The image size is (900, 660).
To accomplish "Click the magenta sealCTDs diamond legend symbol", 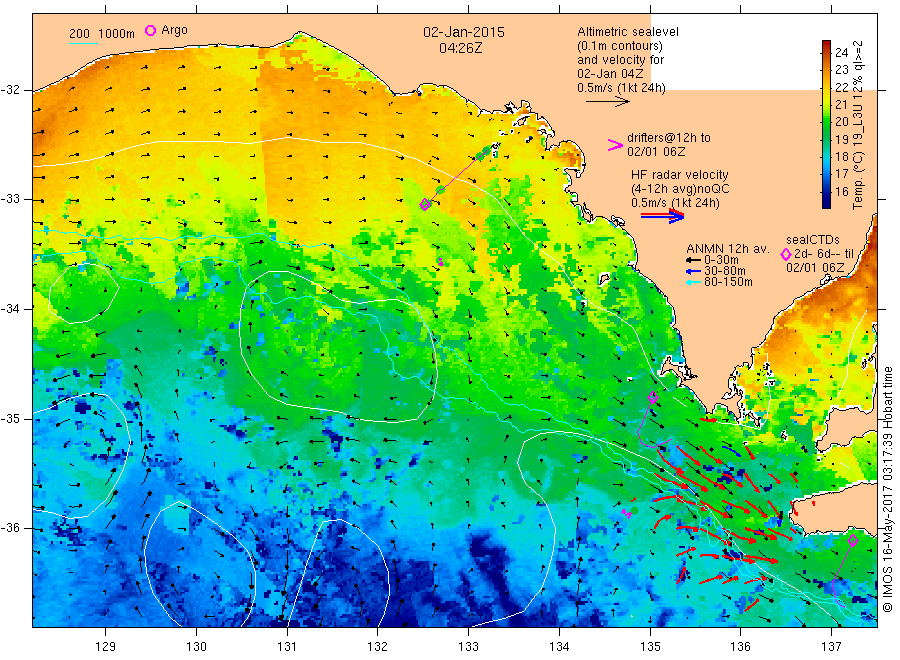I will 786,254.
